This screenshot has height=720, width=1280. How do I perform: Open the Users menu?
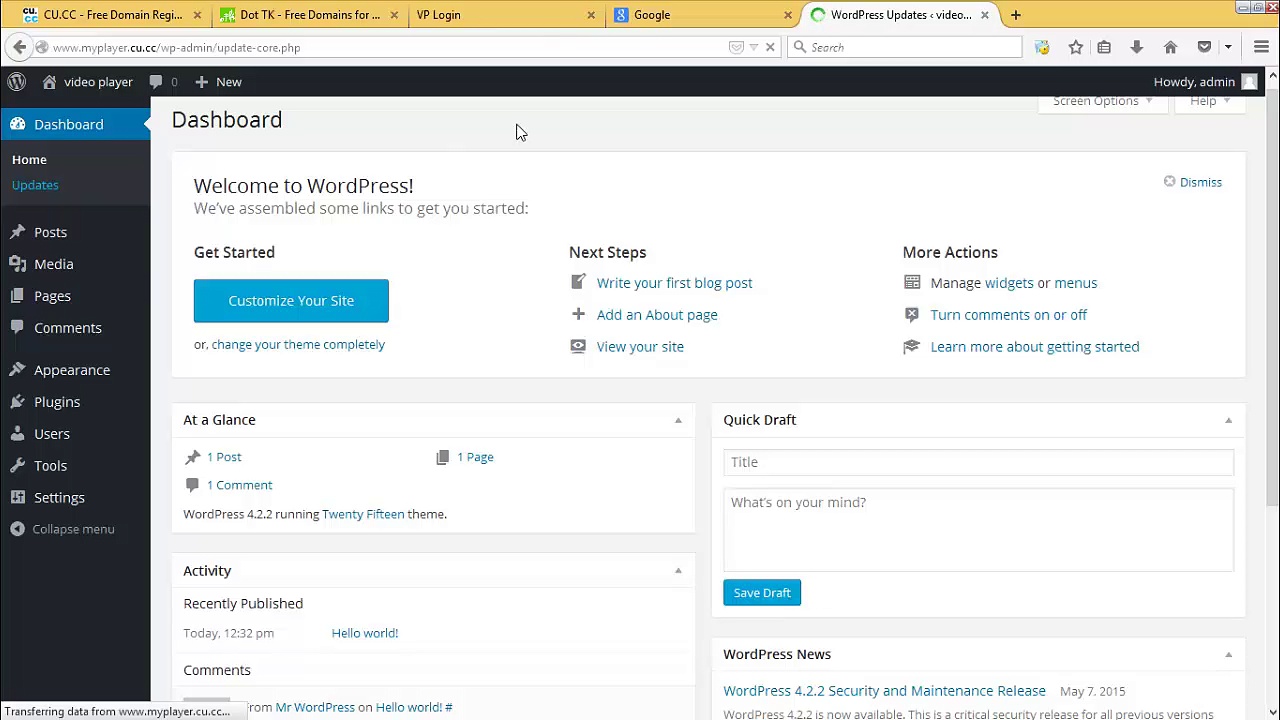click(x=52, y=434)
